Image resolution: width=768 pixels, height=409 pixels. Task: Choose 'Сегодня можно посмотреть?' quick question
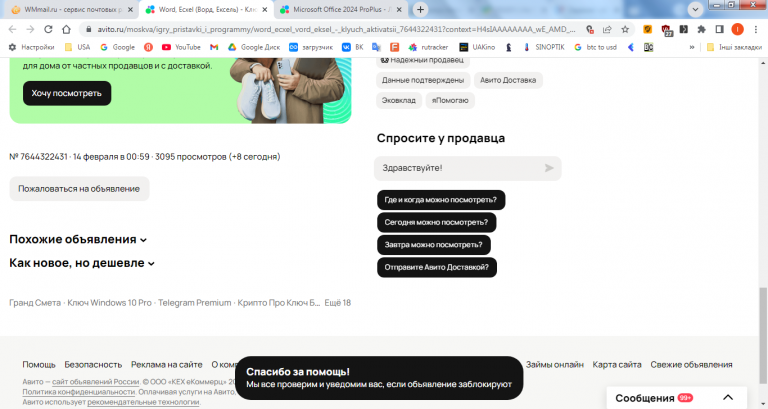[x=436, y=222]
